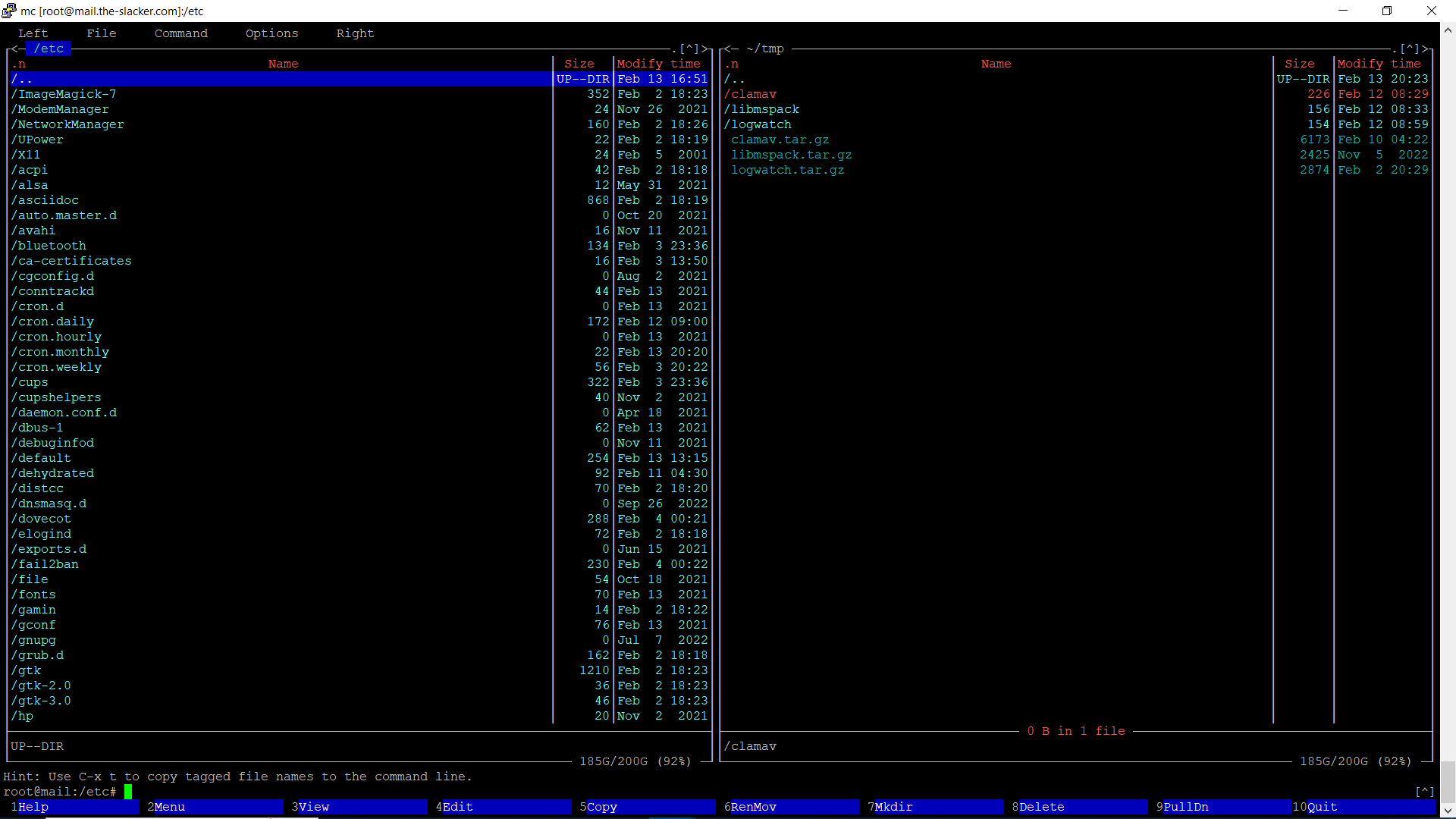Sort left panel by Size column header
This screenshot has height=819, width=1456.
click(579, 64)
